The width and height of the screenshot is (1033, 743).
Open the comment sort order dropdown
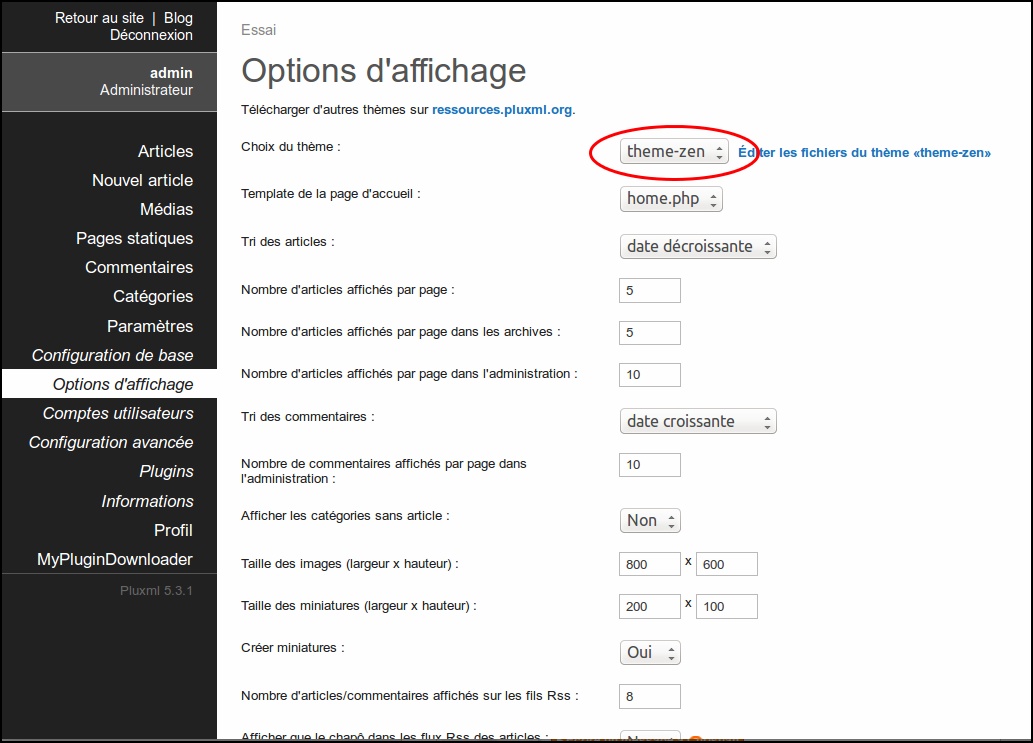click(x=698, y=421)
